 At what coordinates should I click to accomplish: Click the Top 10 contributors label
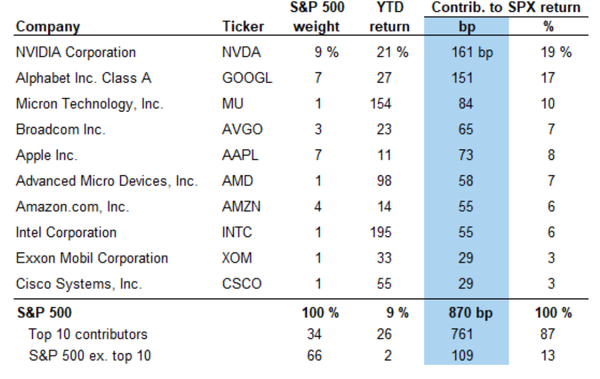(88, 334)
